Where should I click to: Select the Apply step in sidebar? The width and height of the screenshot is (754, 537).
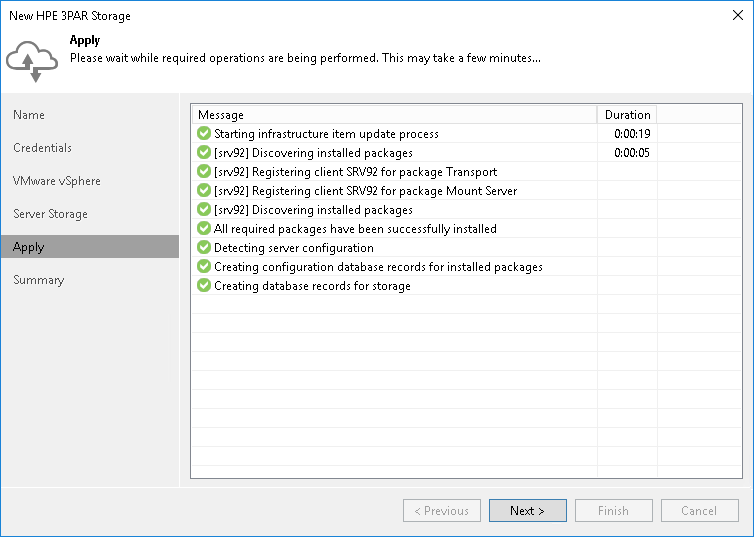[x=29, y=247]
